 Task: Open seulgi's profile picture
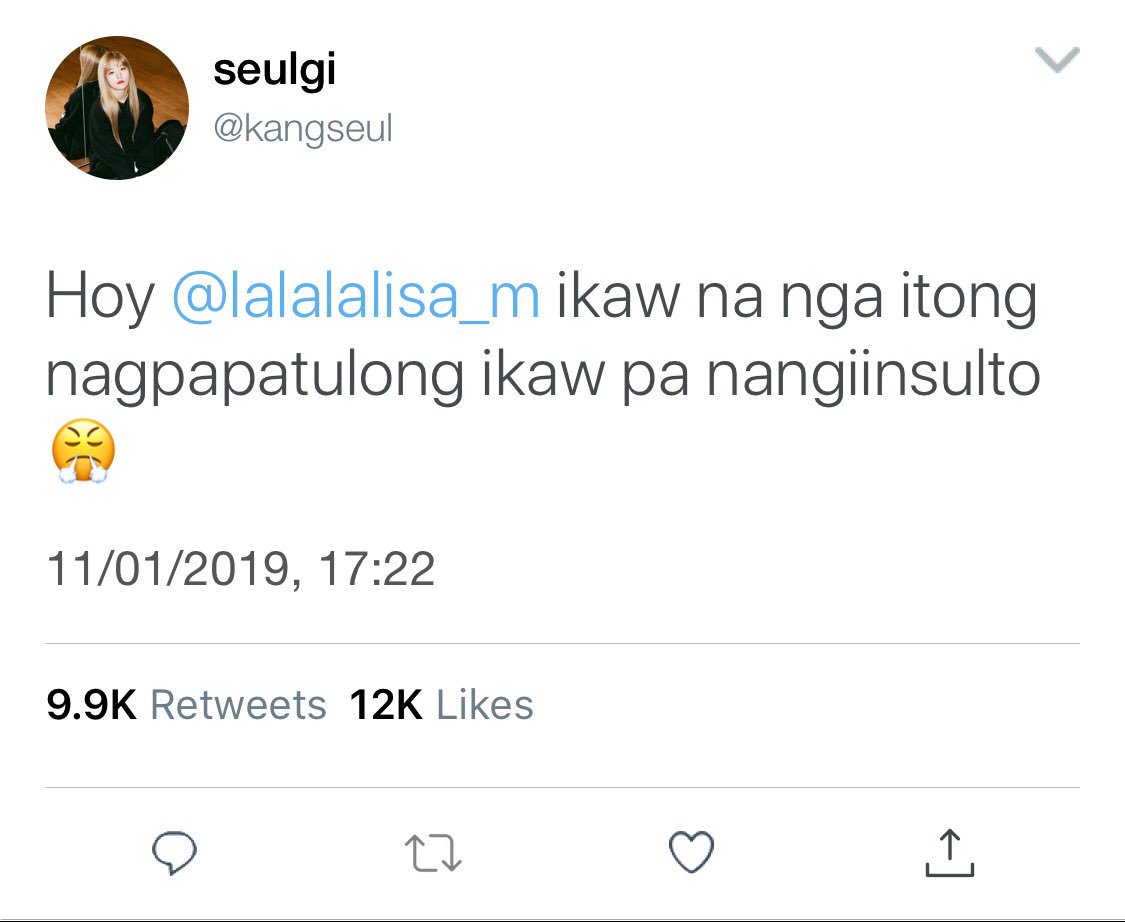pos(117,108)
